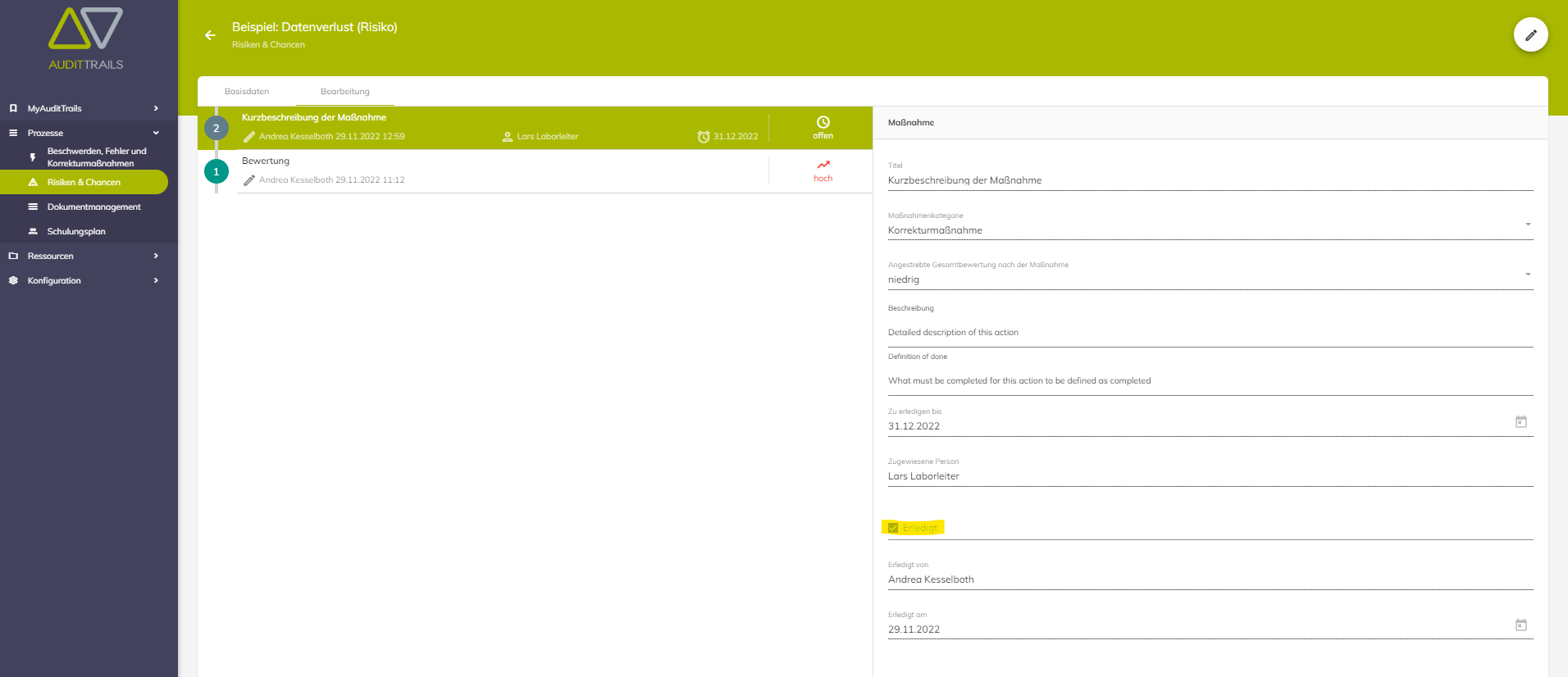Go back with the left arrow icon
This screenshot has height=677, width=1568.
click(210, 35)
